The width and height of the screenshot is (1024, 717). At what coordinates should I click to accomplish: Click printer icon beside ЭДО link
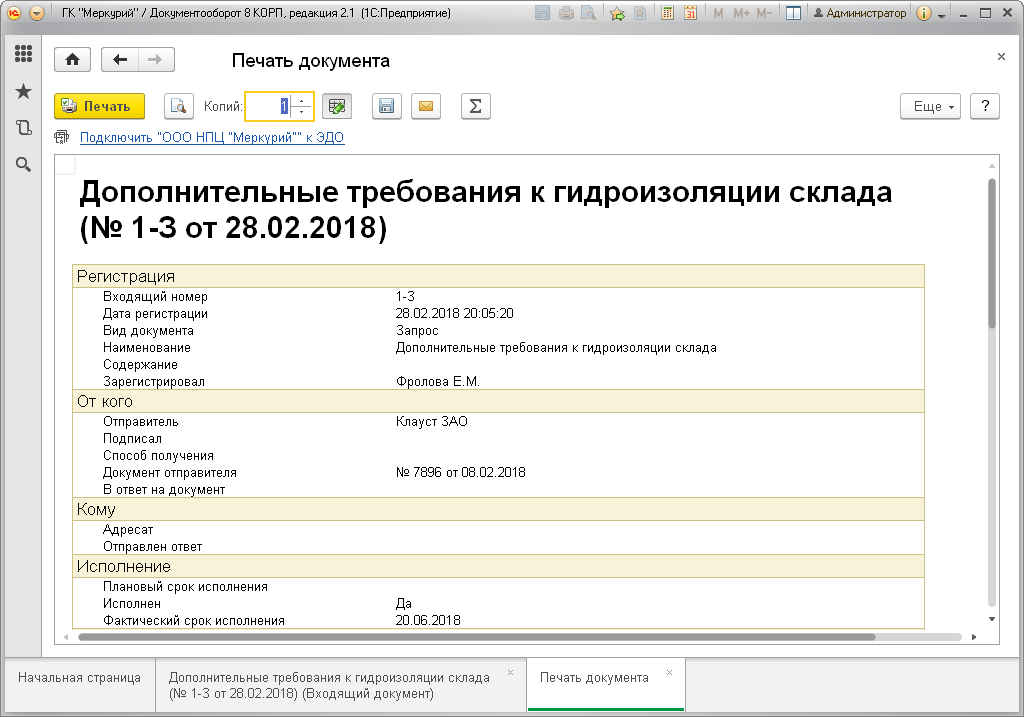[x=61, y=137]
